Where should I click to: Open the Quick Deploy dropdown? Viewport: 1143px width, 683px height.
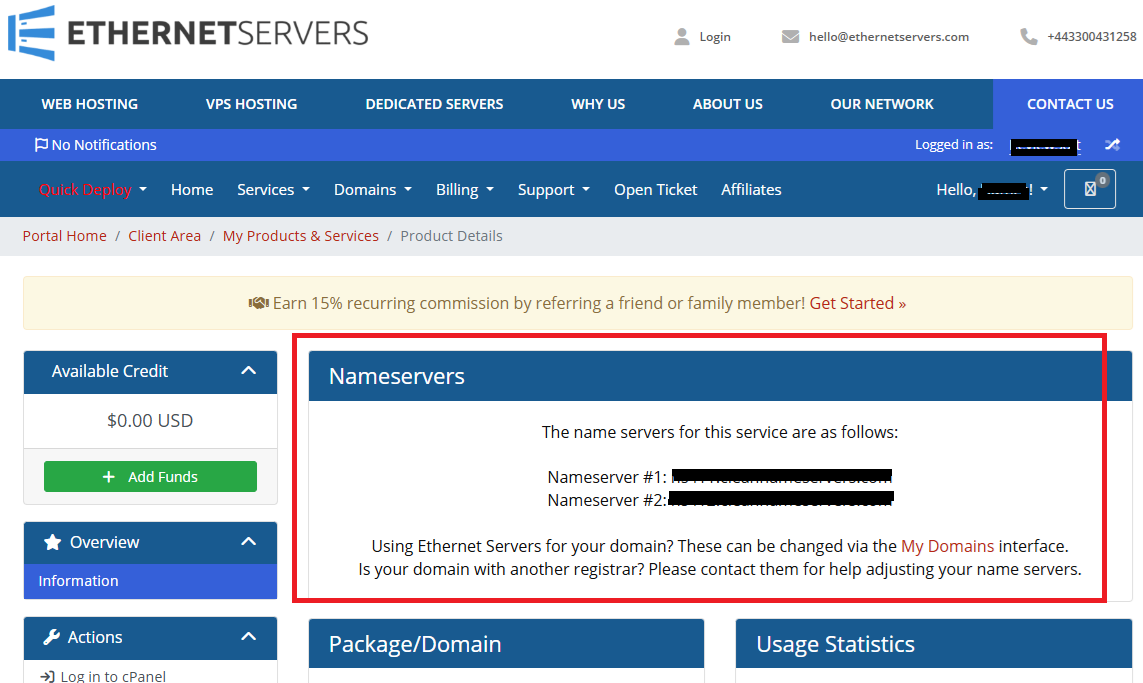(x=93, y=190)
